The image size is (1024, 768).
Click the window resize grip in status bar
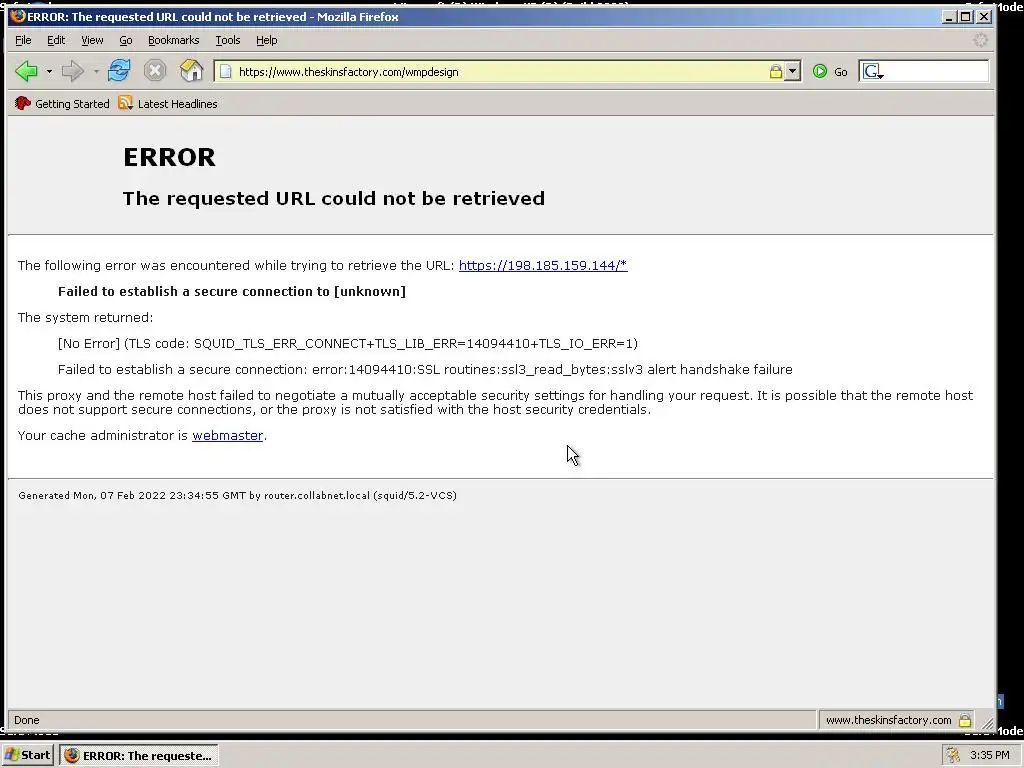pos(988,722)
